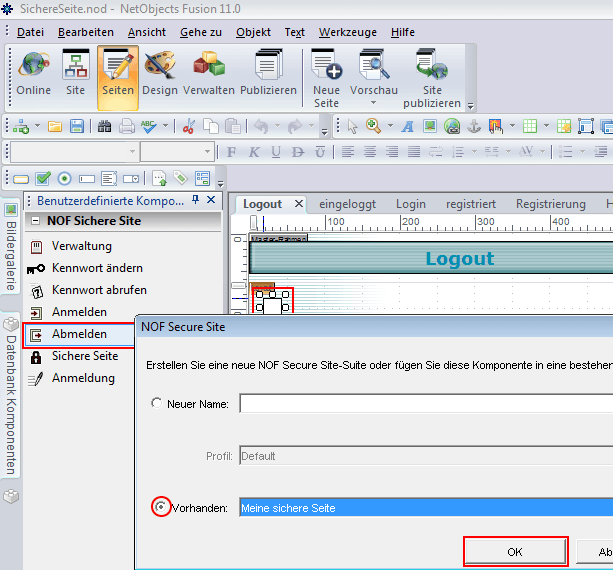The image size is (613, 570).
Task: Collapse NOF Sichere Site group
Action: pos(35,221)
